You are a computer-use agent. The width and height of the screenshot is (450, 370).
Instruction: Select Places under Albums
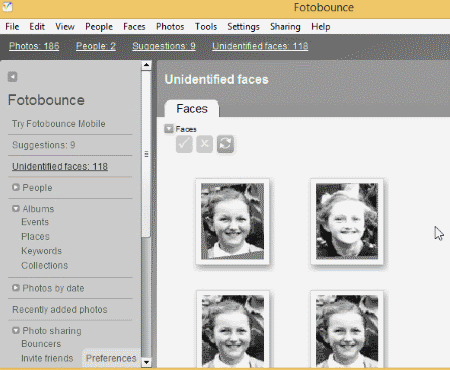click(35, 237)
